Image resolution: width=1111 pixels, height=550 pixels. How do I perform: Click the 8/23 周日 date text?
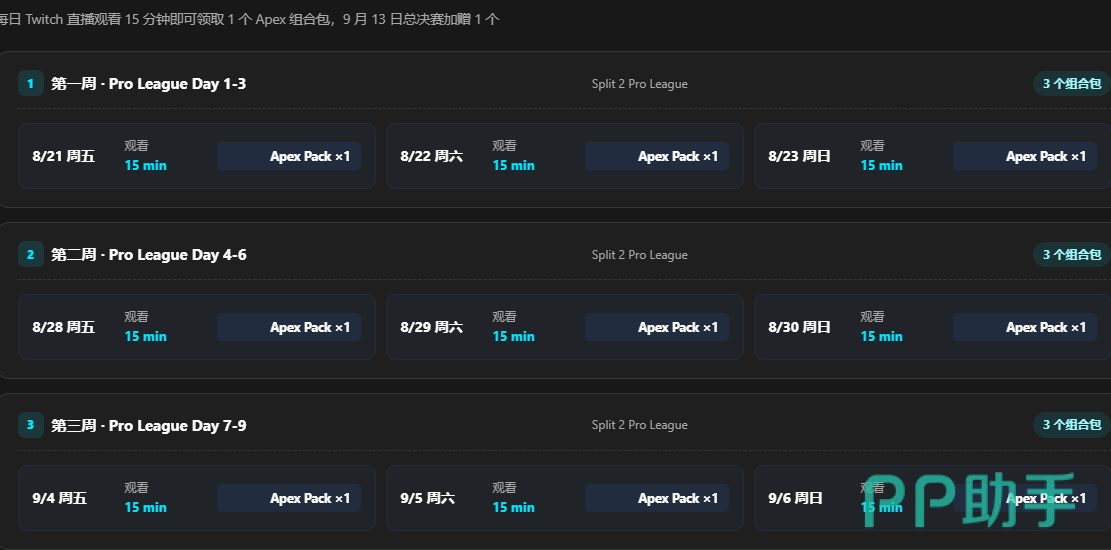point(799,156)
